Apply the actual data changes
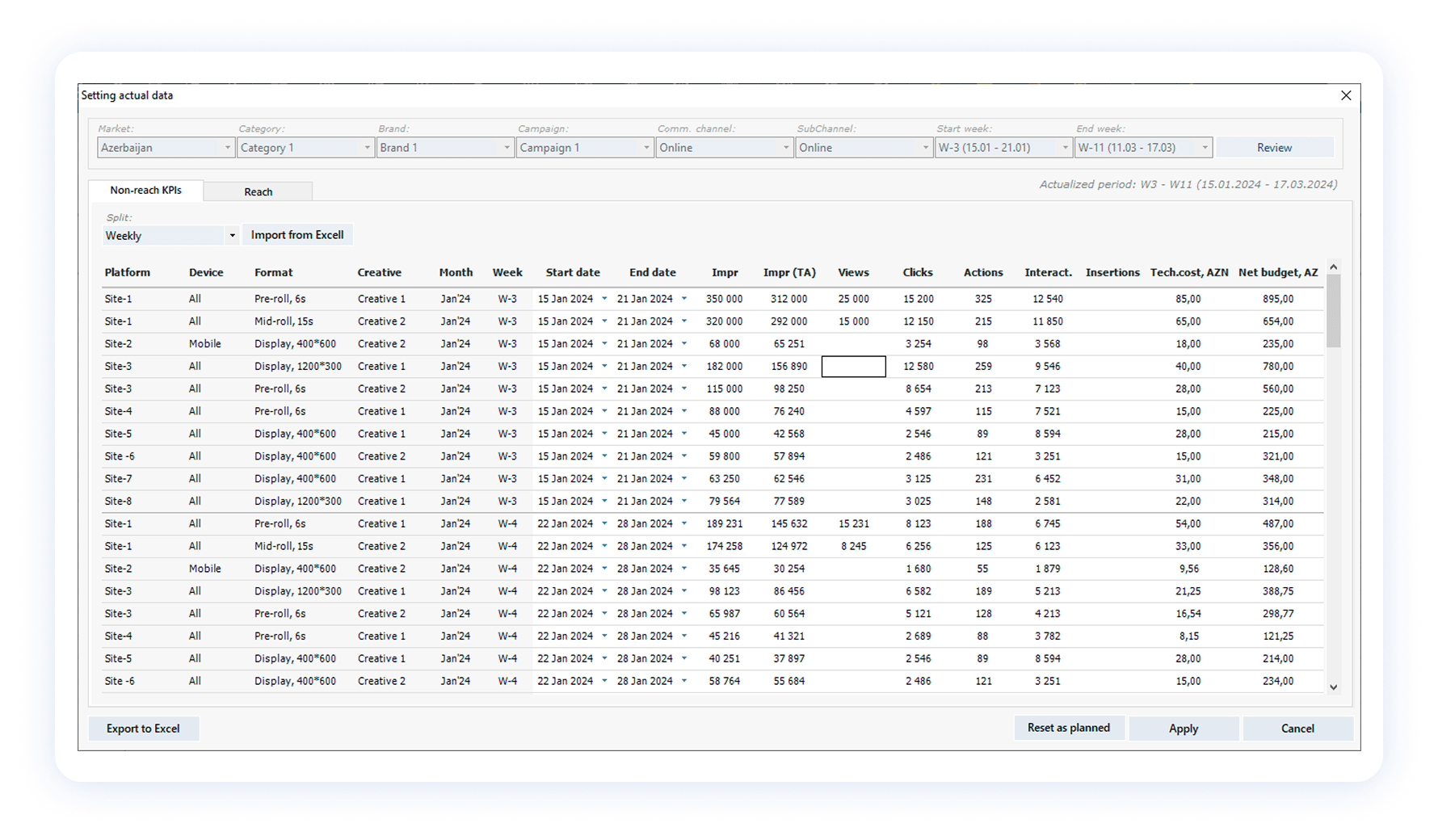This screenshot has height=840, width=1438. click(x=1184, y=729)
